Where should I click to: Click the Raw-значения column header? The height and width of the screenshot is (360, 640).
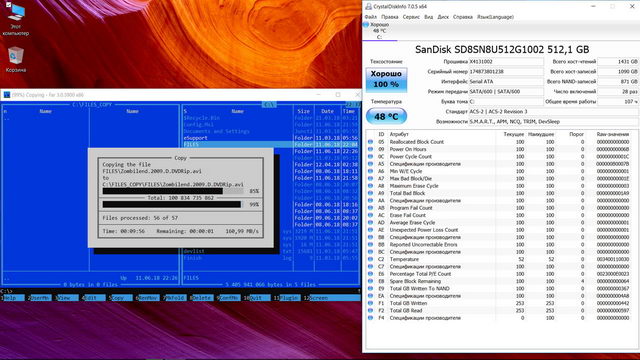[613, 134]
